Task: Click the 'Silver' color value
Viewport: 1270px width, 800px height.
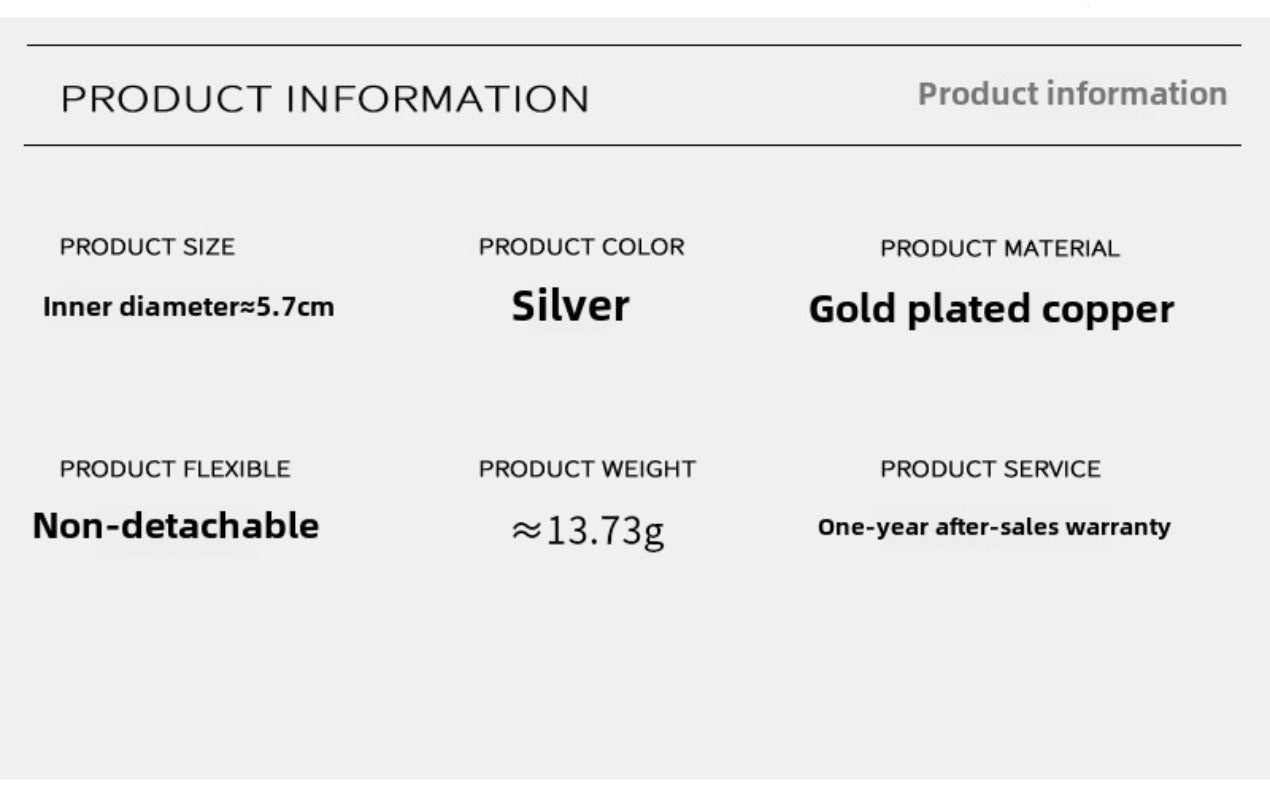Action: pyautogui.click(x=570, y=306)
